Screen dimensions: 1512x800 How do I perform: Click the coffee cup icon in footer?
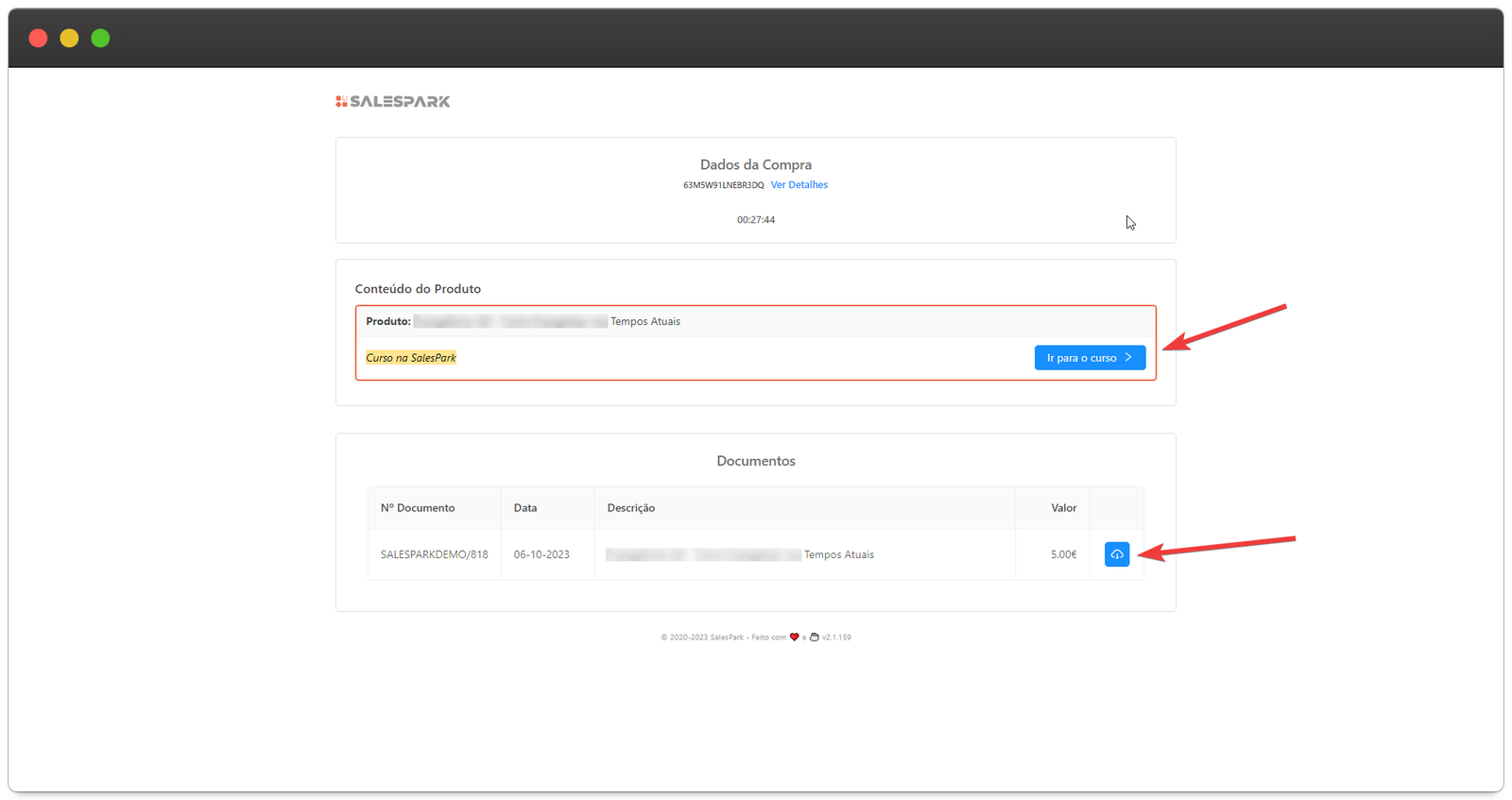[x=814, y=638]
